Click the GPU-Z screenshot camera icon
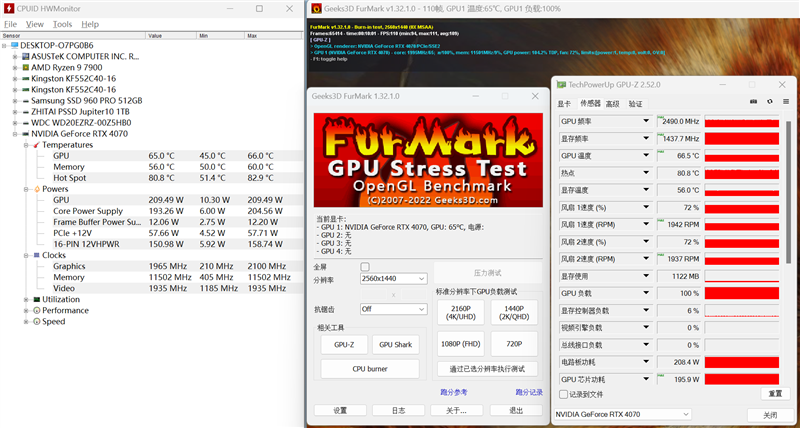800x428 pixels. [x=754, y=102]
